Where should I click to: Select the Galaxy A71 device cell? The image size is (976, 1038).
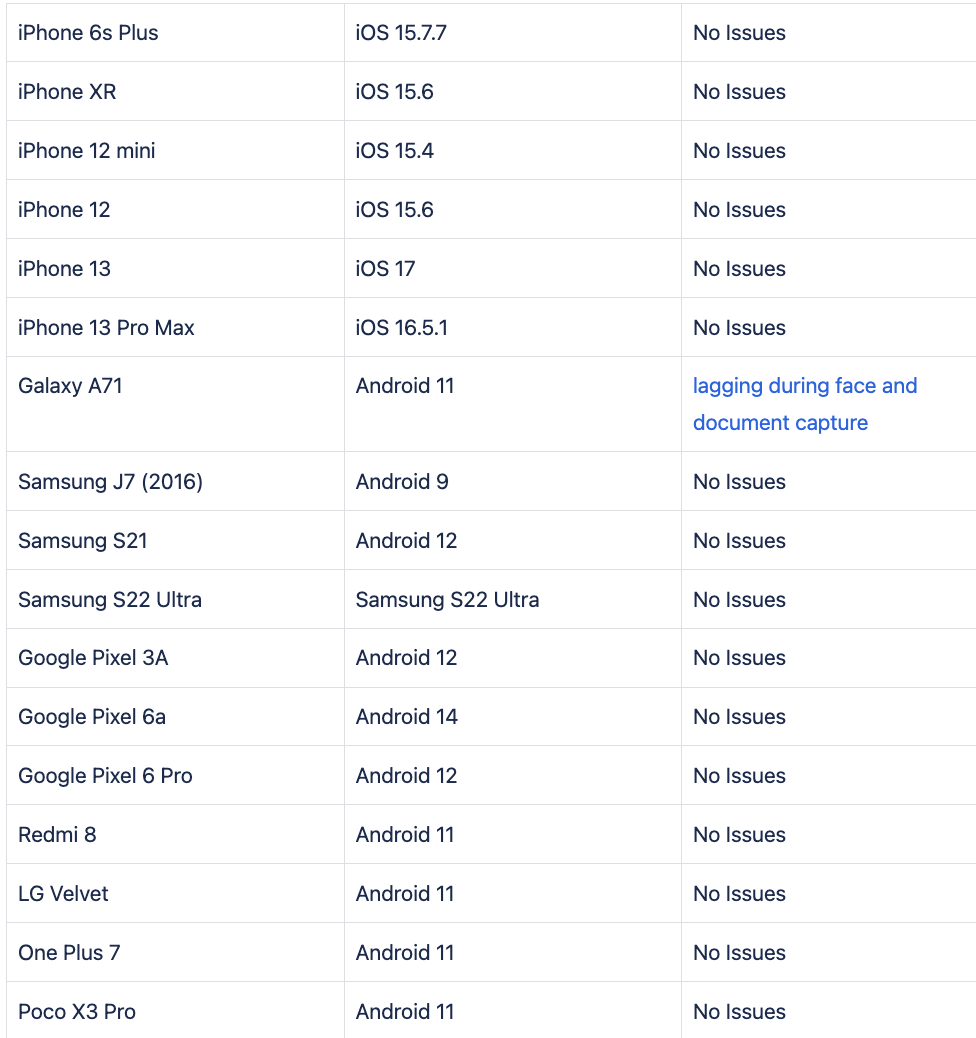[x=175, y=404]
